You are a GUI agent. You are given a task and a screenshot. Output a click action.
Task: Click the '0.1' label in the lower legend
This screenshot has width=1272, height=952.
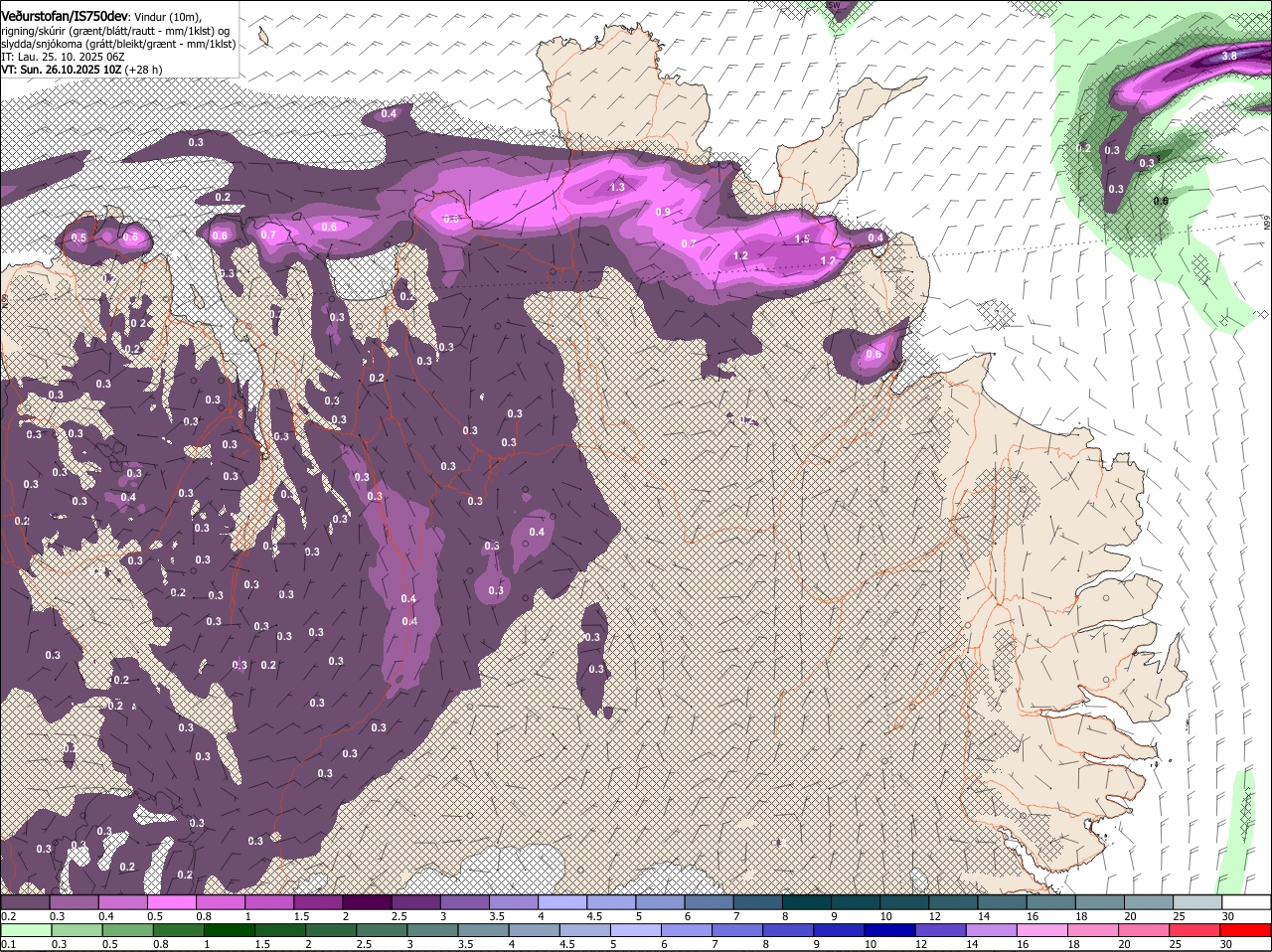pyautogui.click(x=8, y=944)
